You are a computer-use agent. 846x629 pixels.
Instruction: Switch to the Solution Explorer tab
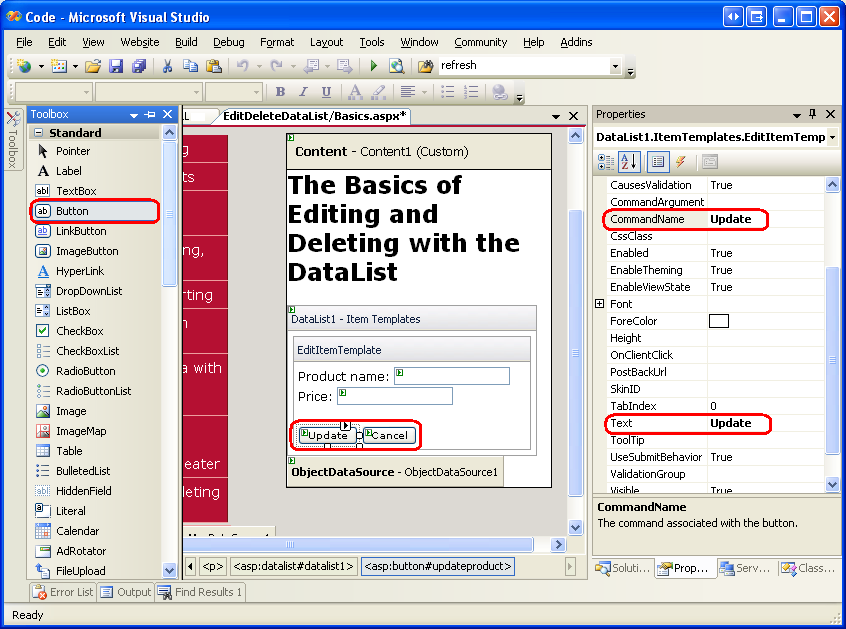623,568
